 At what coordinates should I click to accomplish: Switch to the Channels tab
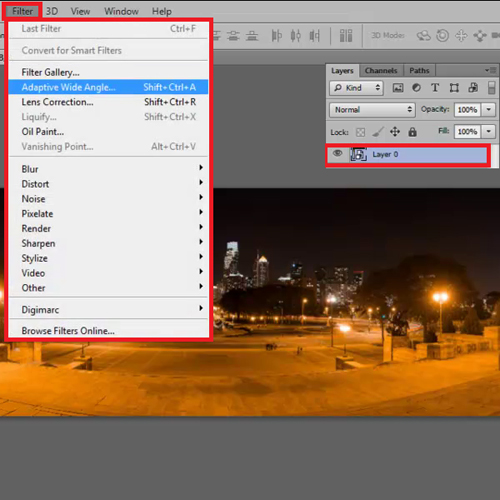pyautogui.click(x=381, y=71)
